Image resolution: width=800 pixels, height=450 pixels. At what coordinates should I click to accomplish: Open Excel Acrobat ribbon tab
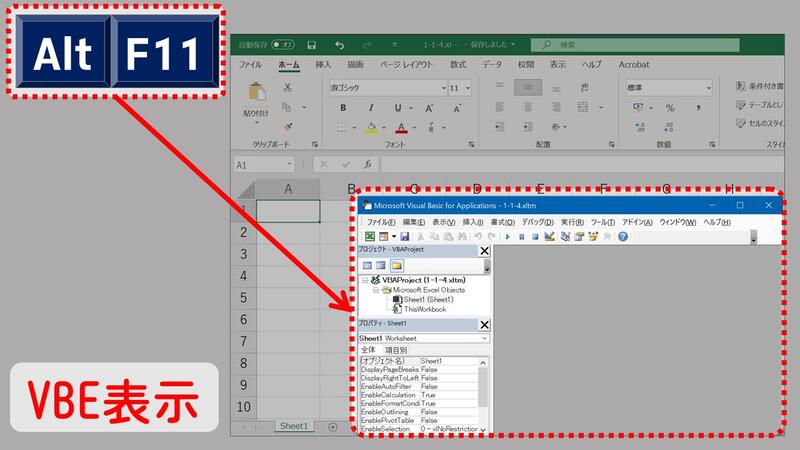coord(634,64)
